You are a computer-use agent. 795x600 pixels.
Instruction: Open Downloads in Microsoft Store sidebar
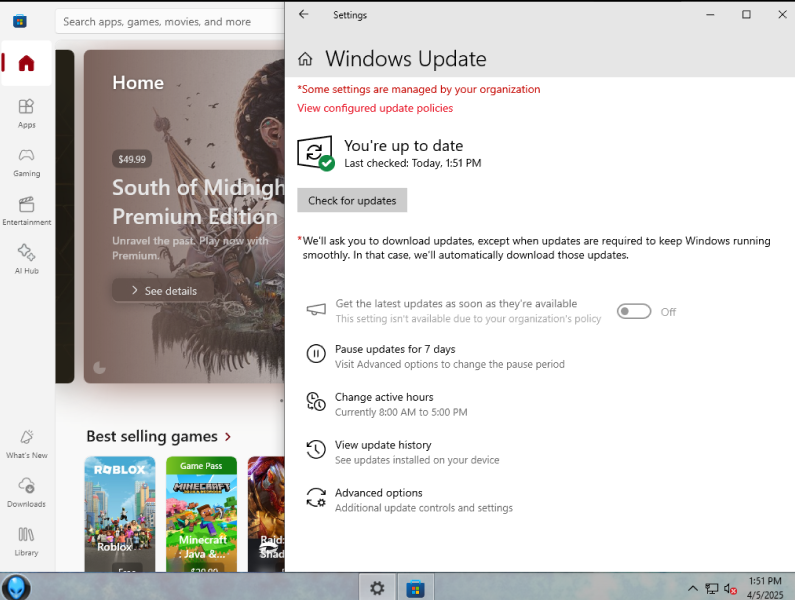(26, 492)
